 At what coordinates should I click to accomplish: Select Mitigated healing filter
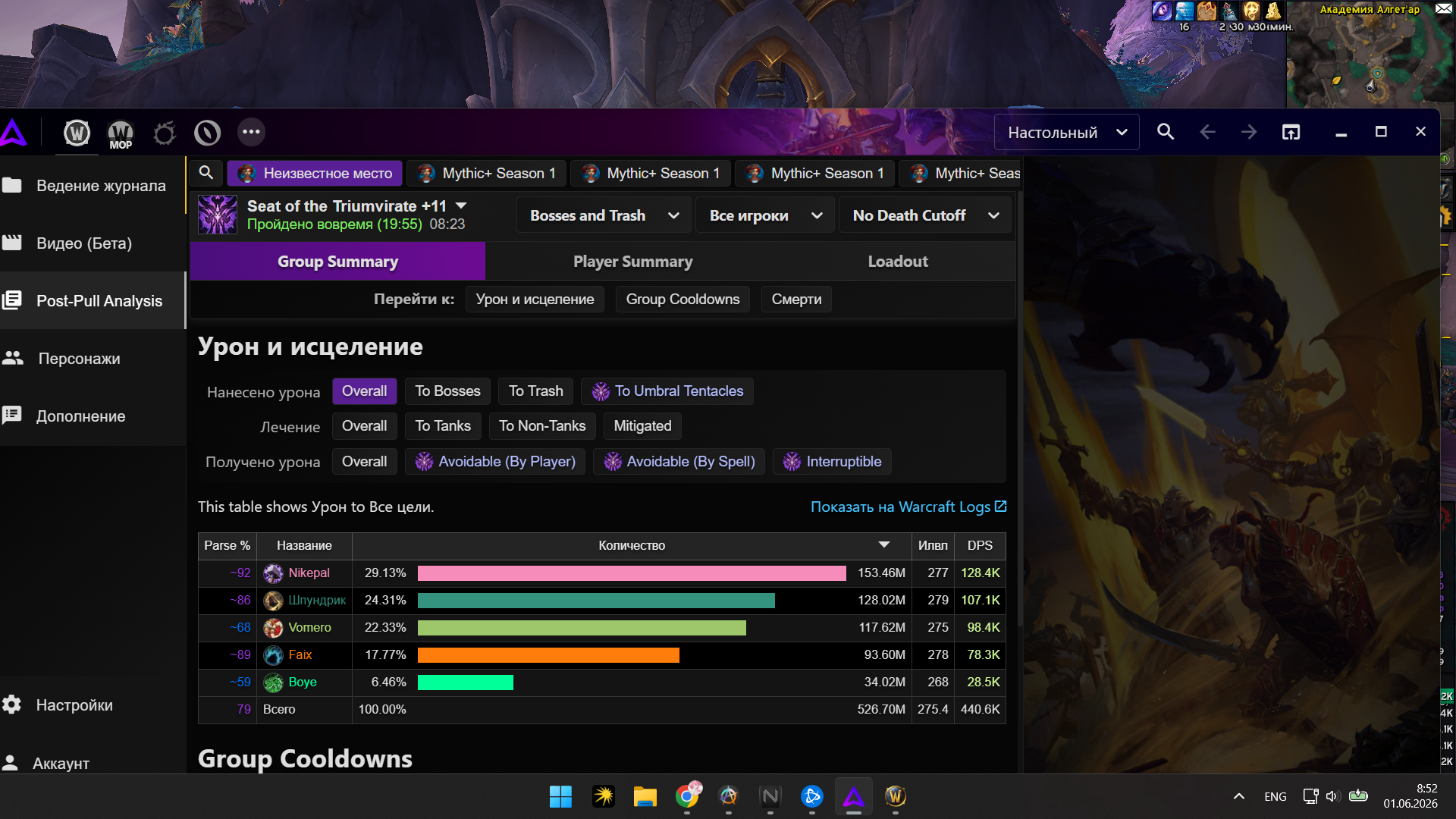(642, 426)
